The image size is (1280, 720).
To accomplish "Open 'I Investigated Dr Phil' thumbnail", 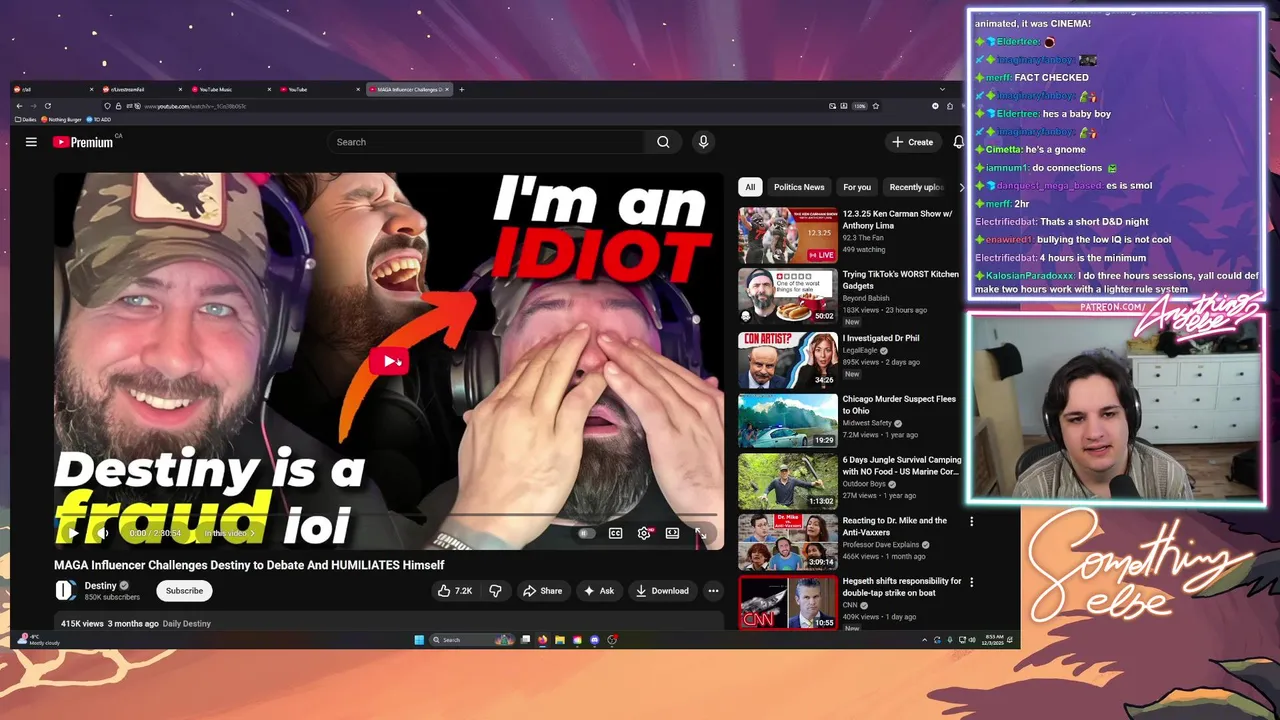I will click(788, 360).
